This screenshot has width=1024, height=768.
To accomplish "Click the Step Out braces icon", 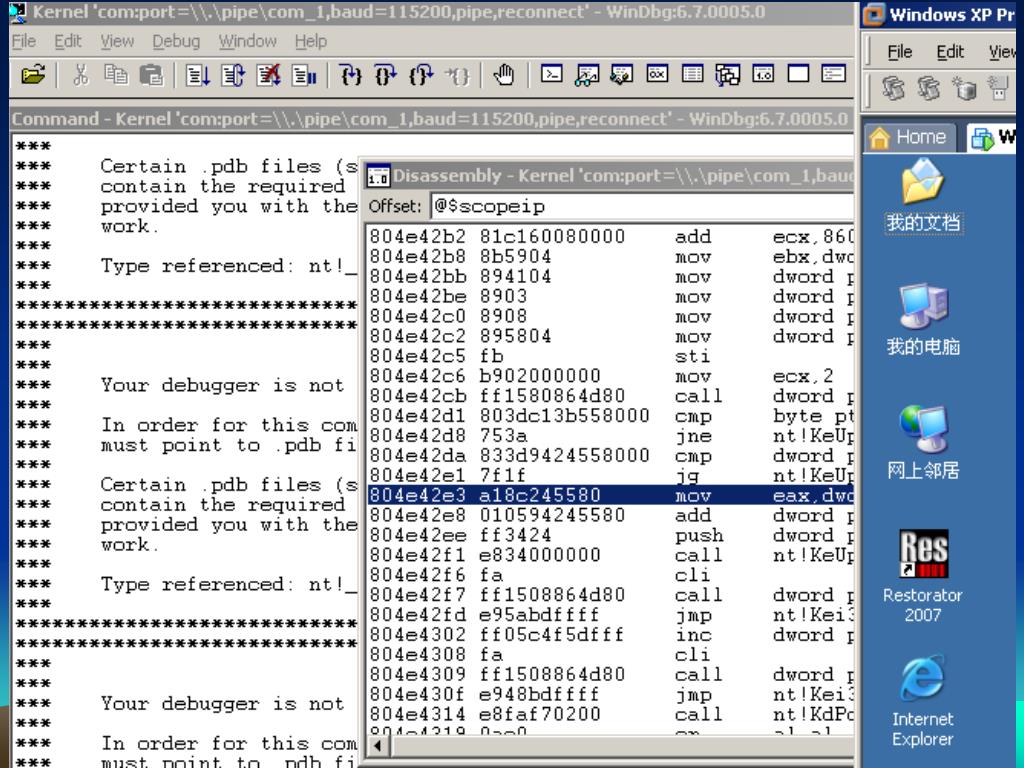I will [x=421, y=75].
